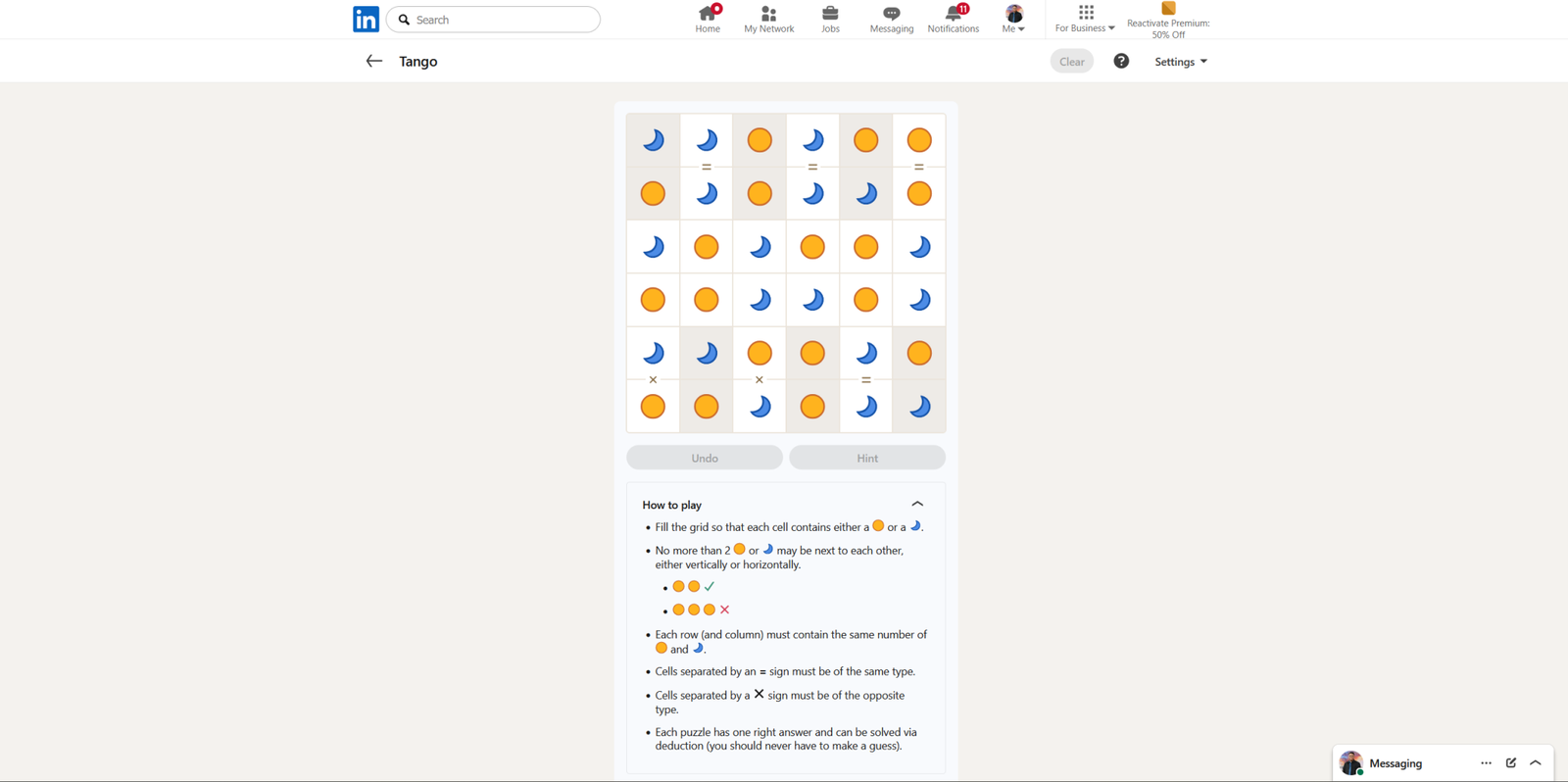Click the Clear button

1072,62
